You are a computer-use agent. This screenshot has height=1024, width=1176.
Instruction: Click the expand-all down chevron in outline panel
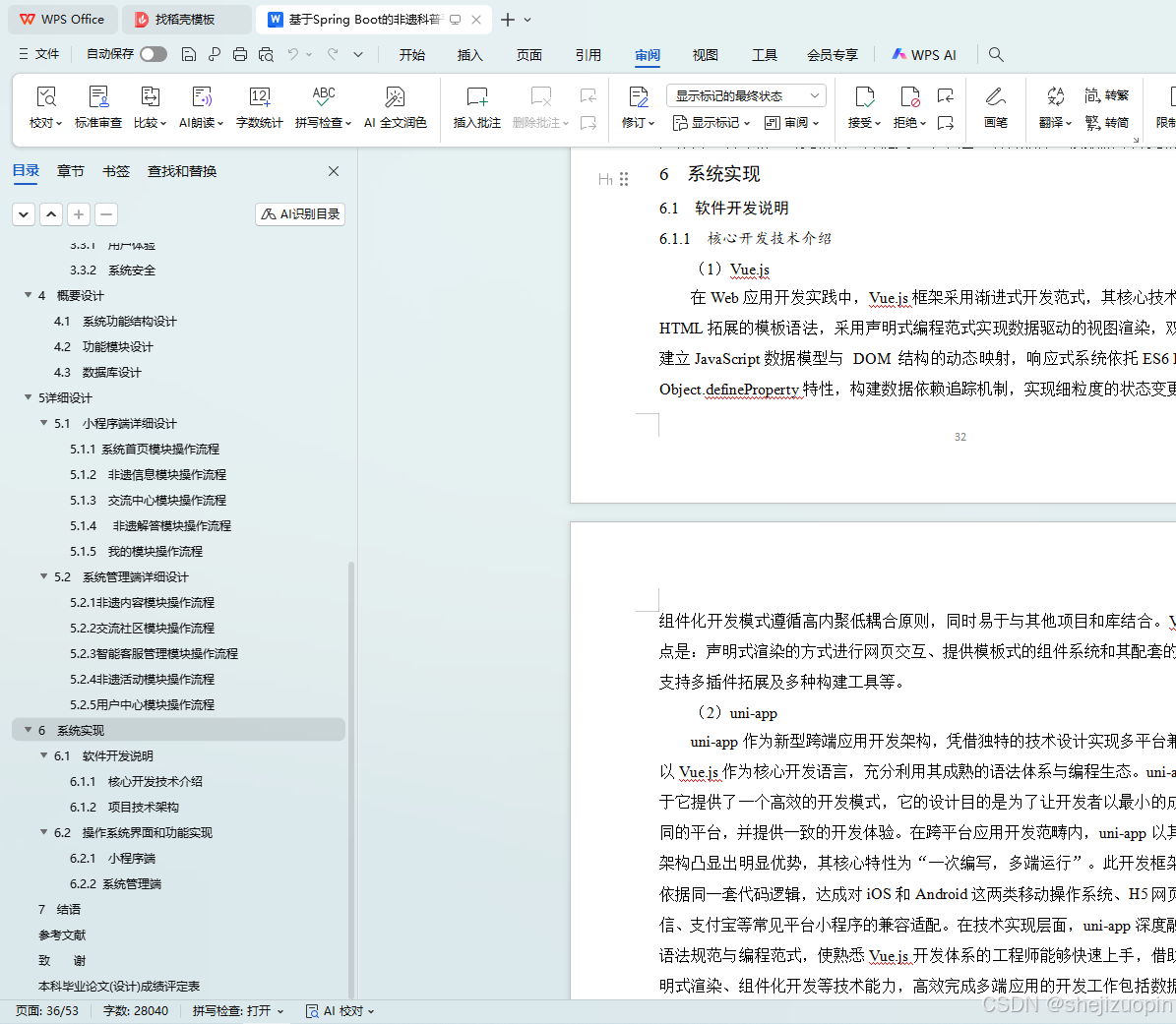point(24,214)
